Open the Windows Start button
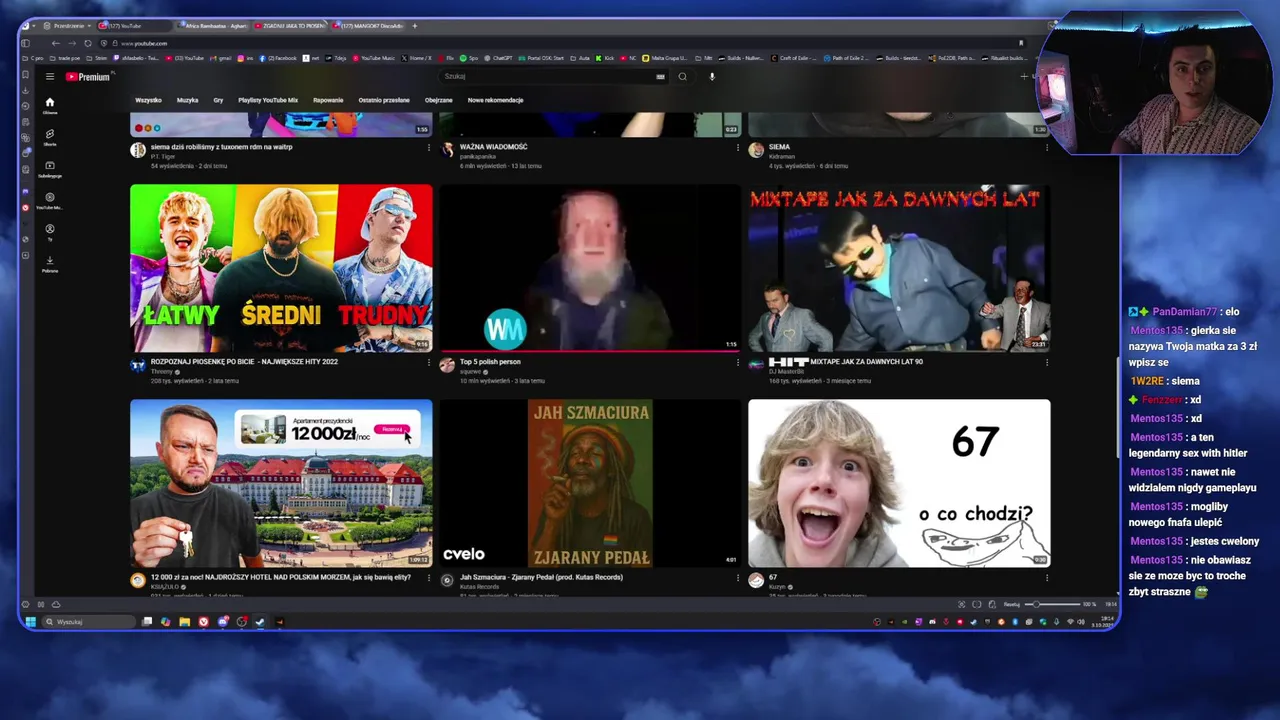1280x720 pixels. click(x=30, y=622)
